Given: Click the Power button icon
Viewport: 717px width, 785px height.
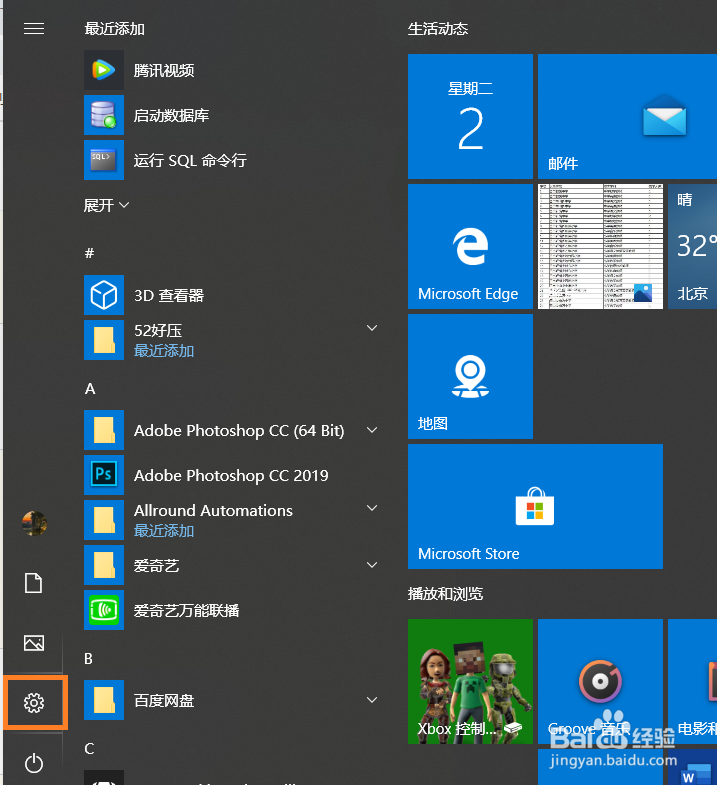Looking at the screenshot, I should (34, 763).
